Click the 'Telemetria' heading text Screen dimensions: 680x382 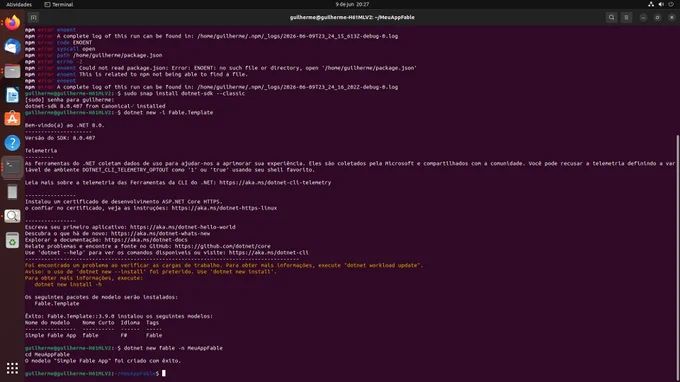(x=41, y=151)
